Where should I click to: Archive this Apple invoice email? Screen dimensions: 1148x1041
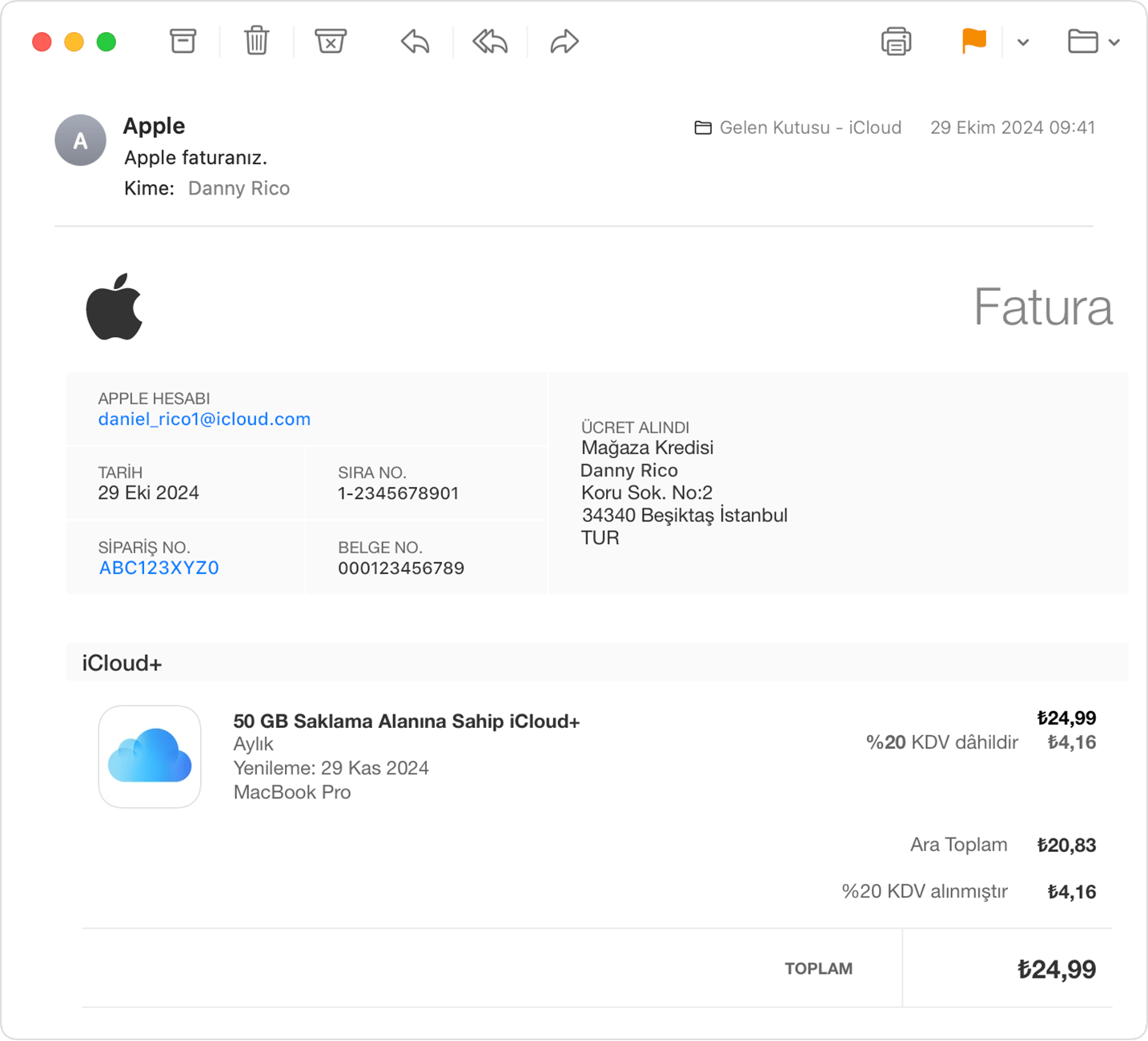[x=183, y=41]
